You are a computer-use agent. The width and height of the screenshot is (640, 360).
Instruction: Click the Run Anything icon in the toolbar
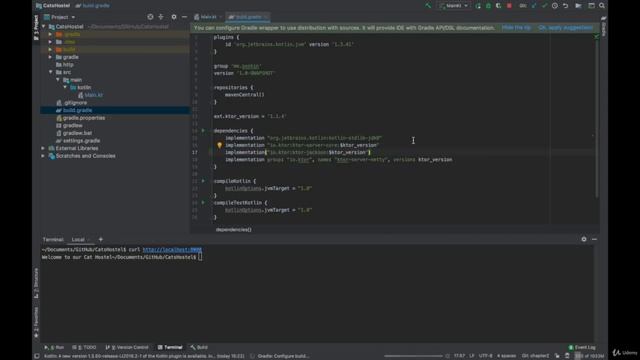pos(578,6)
